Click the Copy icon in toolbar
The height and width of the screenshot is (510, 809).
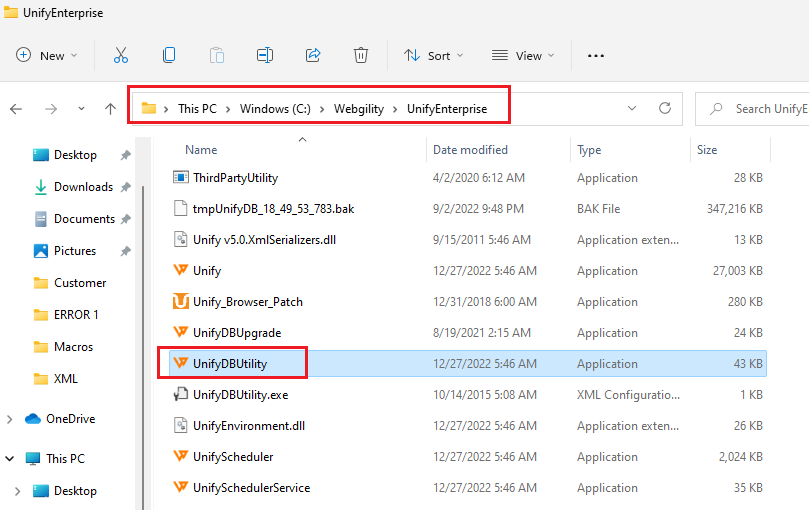[169, 55]
